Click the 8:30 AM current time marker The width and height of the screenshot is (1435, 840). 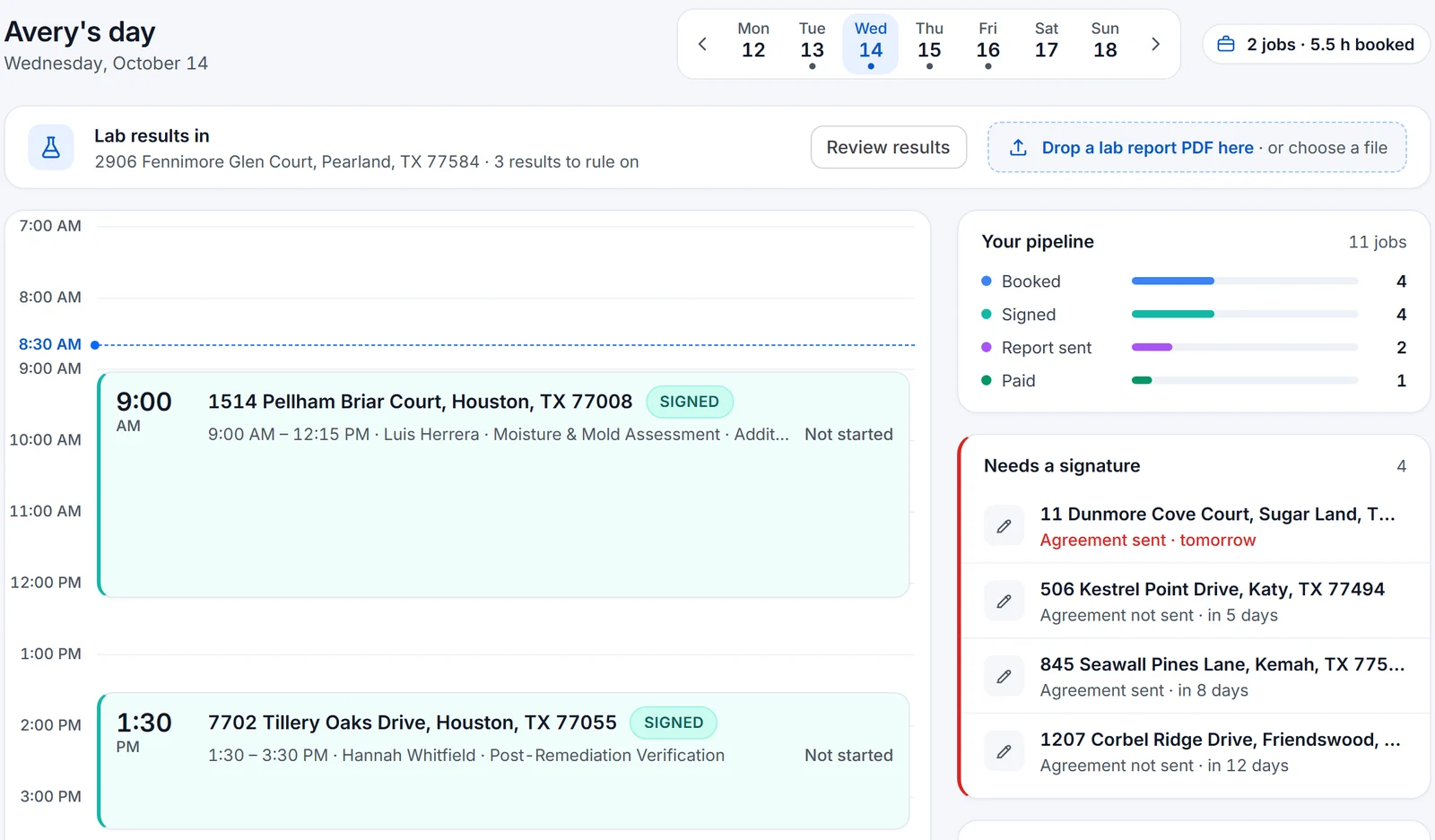point(50,344)
